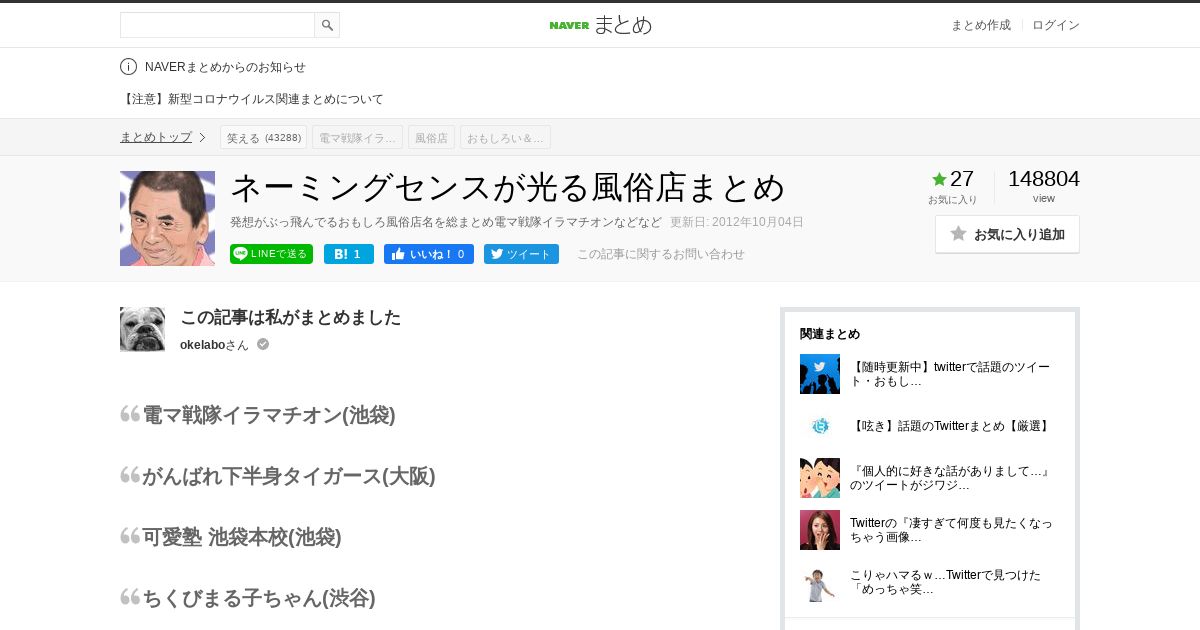Viewport: 1200px width, 630px height.
Task: Click the Twitter bird thumbnail in 関連まとめ
Action: [x=820, y=374]
